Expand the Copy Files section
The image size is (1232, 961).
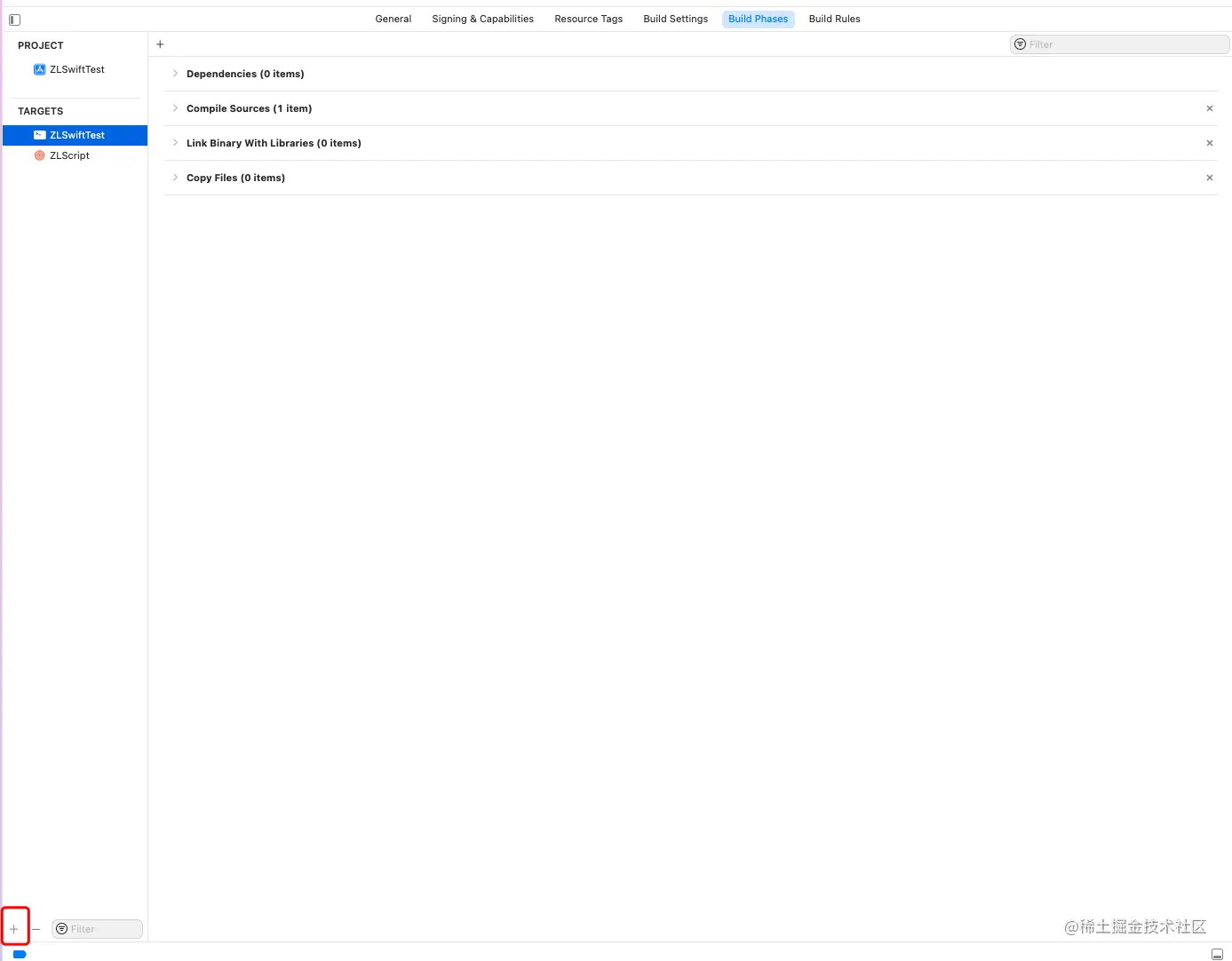coord(175,178)
